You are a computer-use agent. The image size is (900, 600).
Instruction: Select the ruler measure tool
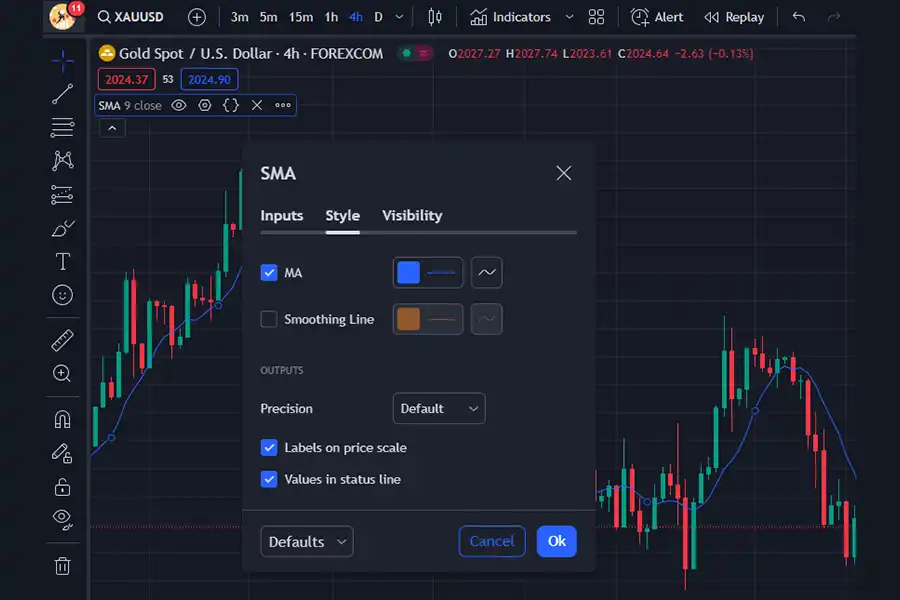coord(62,340)
